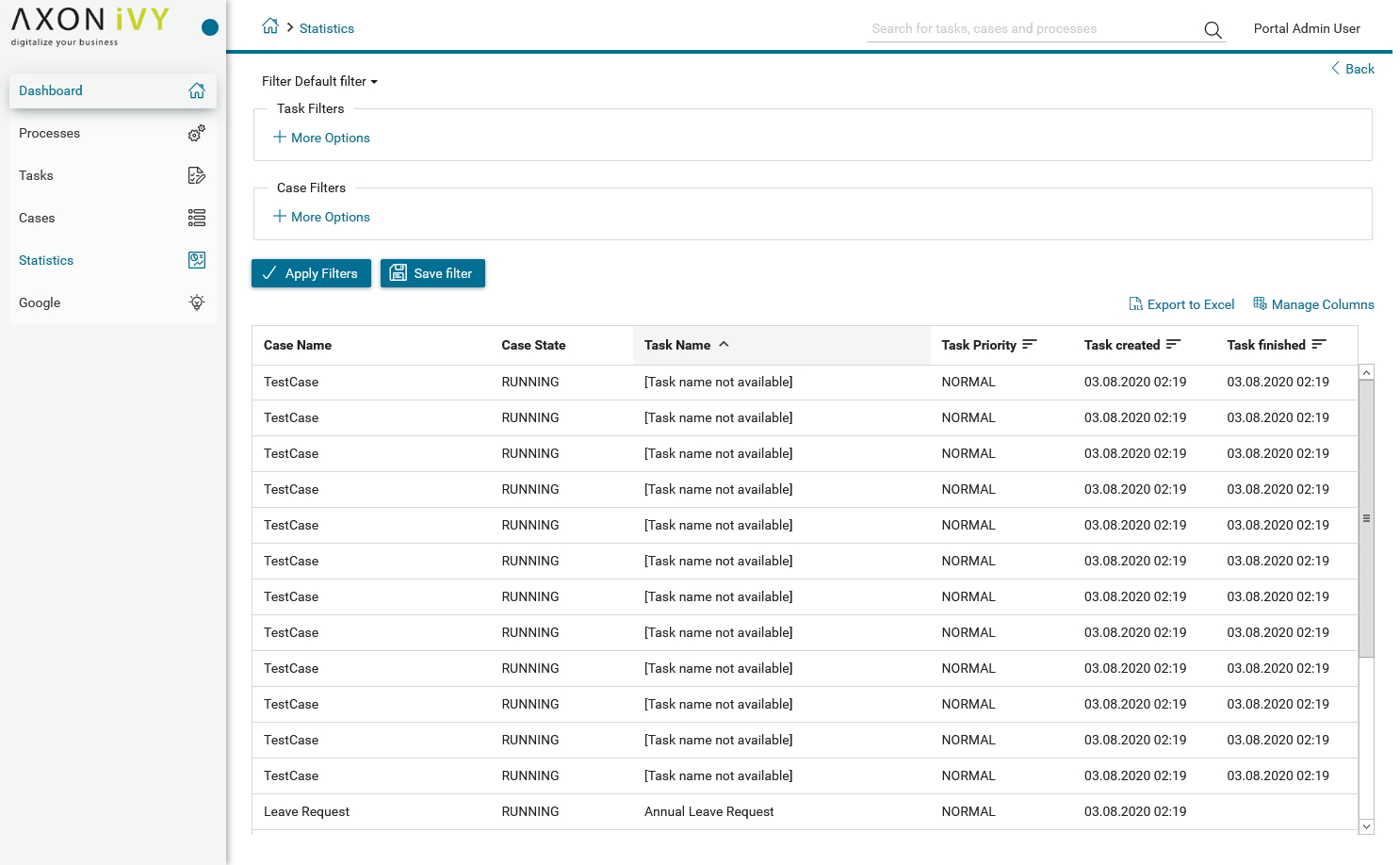Click the Dashboard home icon in sidebar
The image size is (1400, 865).
click(x=197, y=90)
